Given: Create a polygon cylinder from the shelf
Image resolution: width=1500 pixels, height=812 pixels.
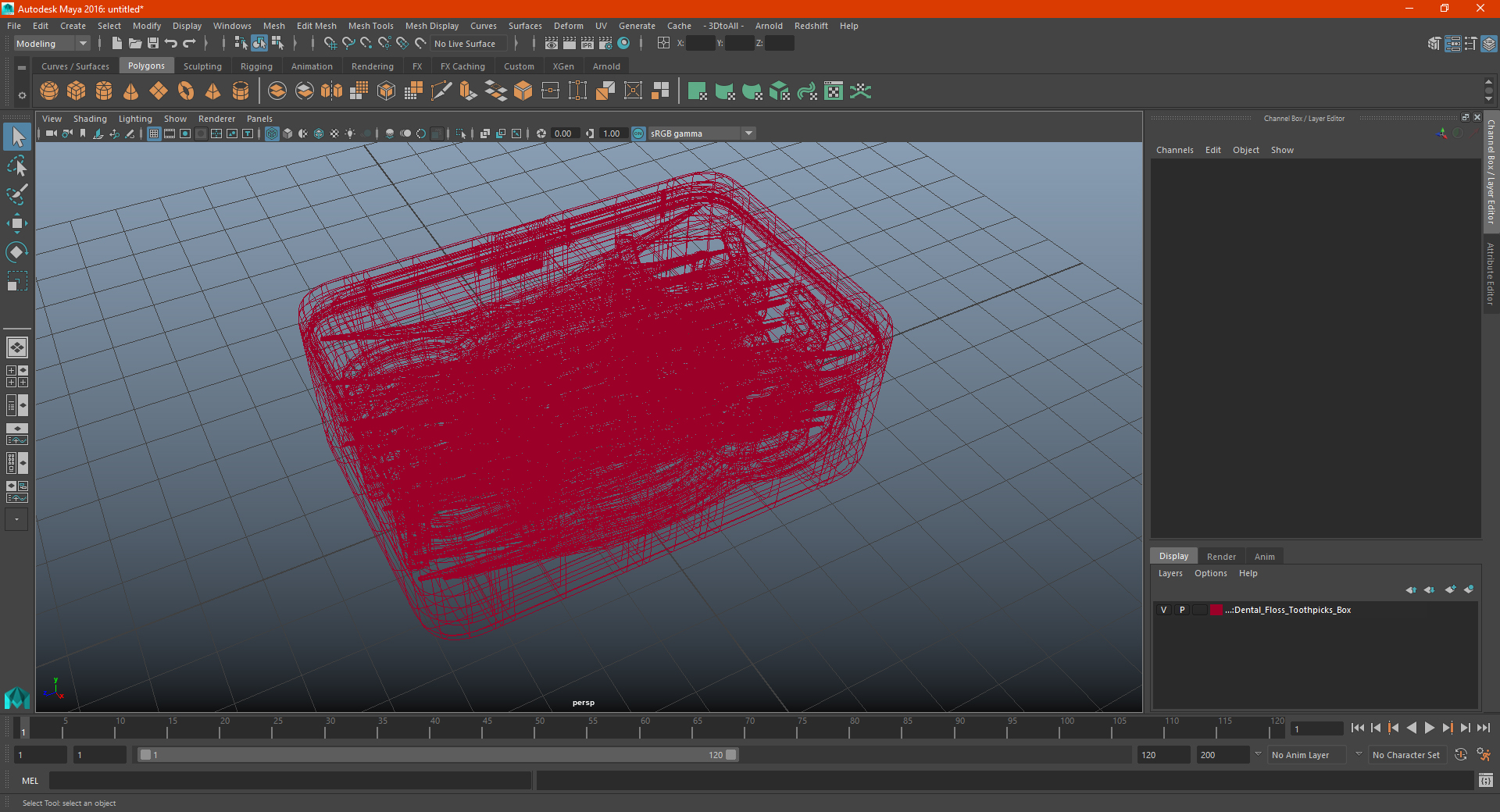Looking at the screenshot, I should (x=104, y=91).
